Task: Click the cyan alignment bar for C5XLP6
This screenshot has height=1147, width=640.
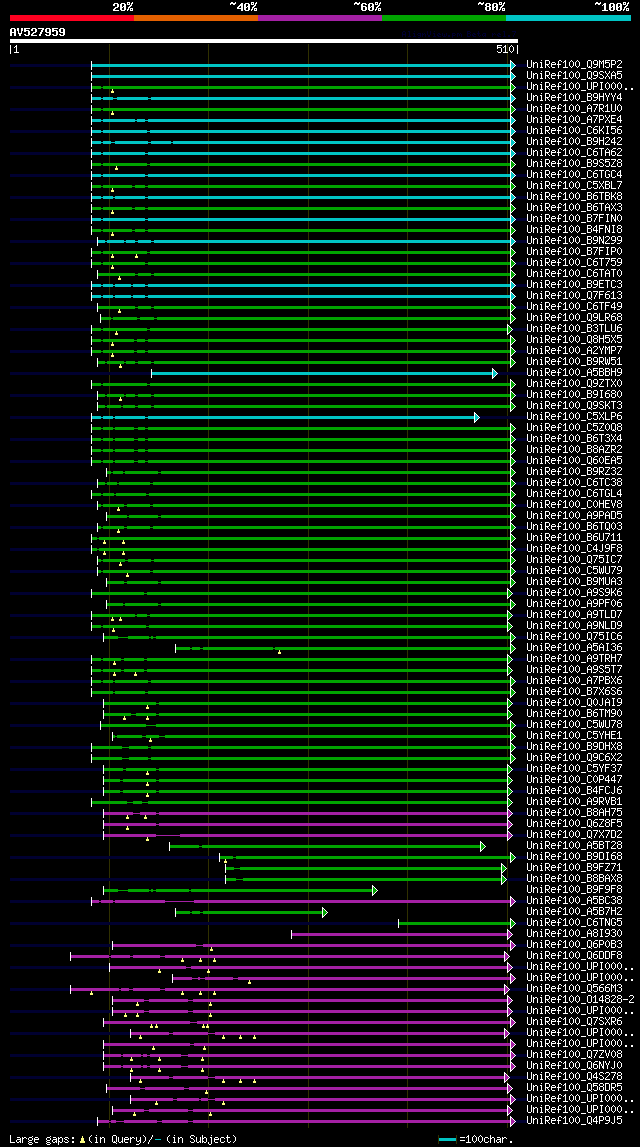Action: (285, 417)
